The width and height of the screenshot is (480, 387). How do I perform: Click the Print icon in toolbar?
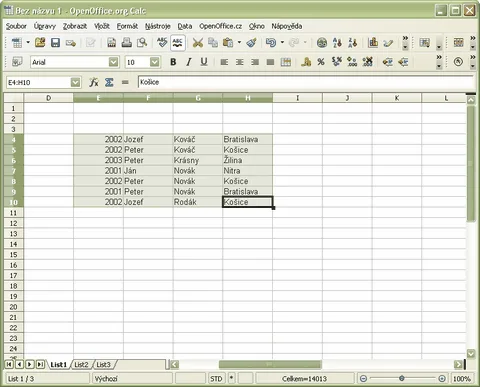pos(127,43)
